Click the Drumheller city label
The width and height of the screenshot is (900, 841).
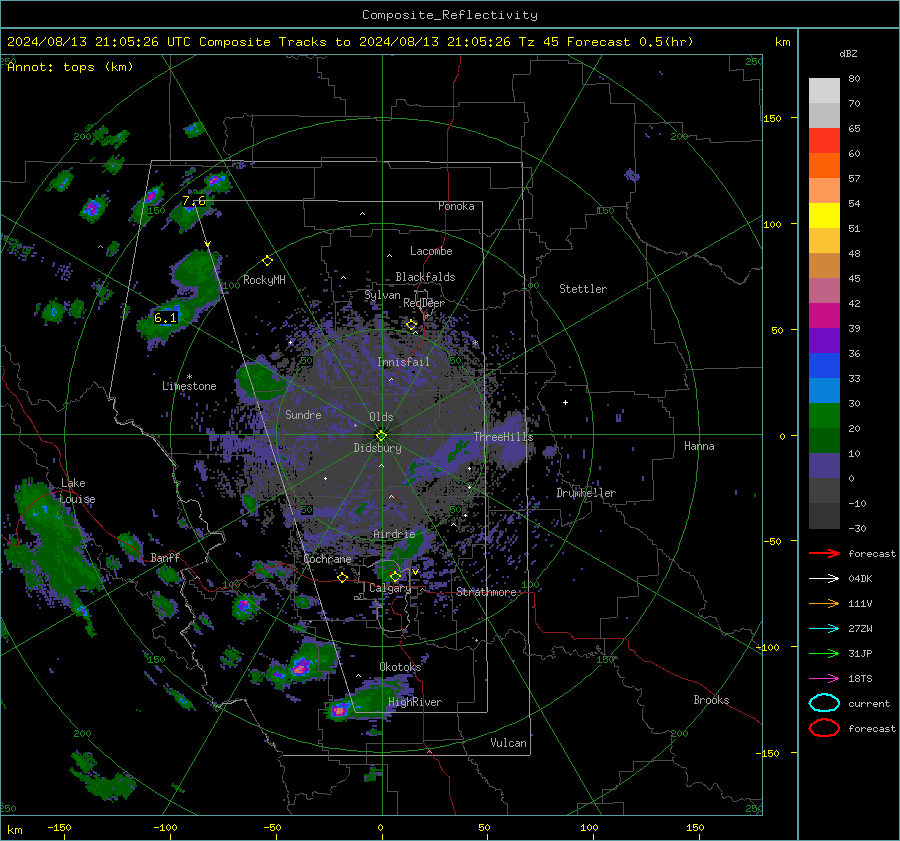point(586,493)
